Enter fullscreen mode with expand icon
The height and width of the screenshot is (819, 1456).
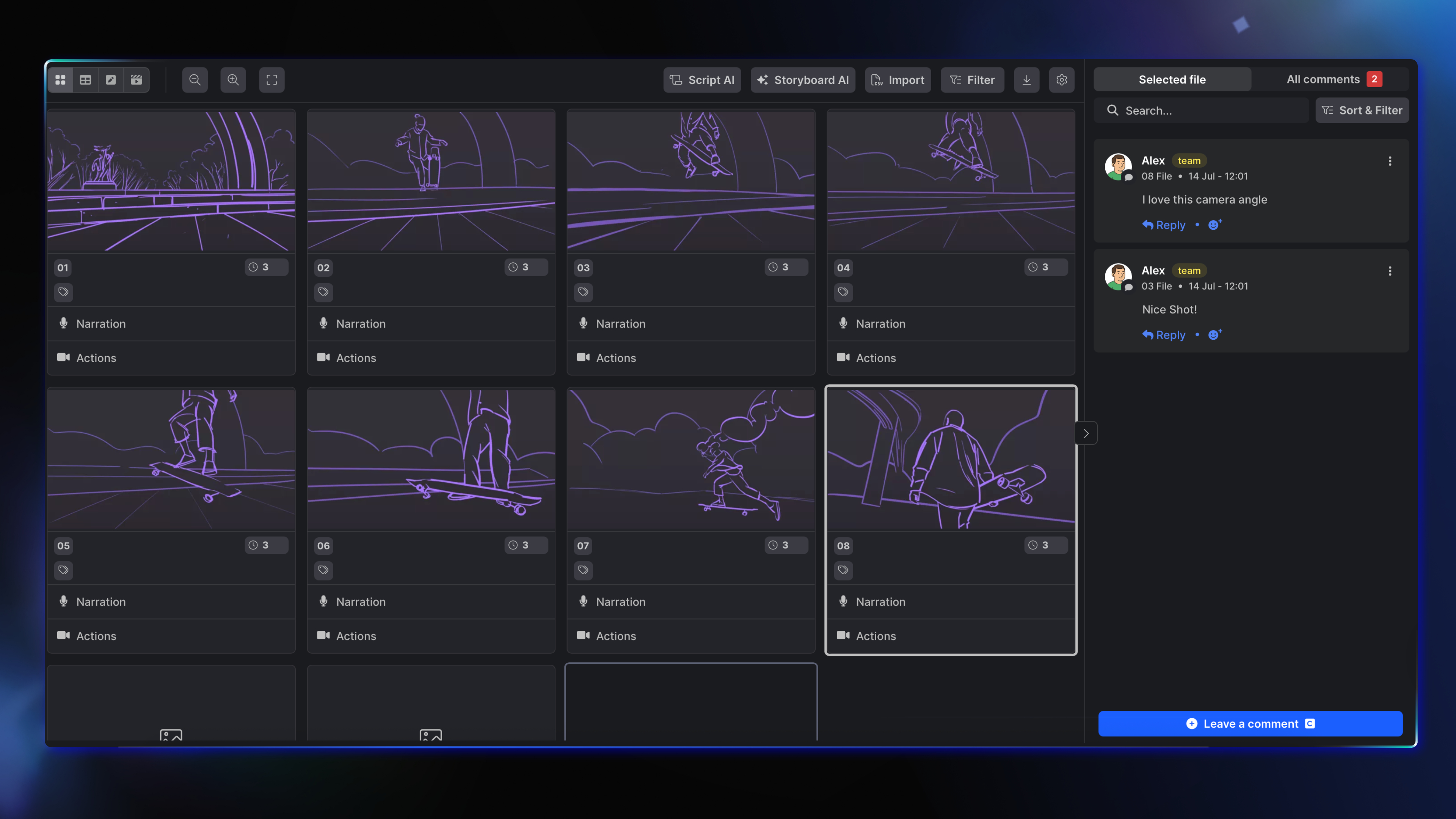pyautogui.click(x=271, y=80)
